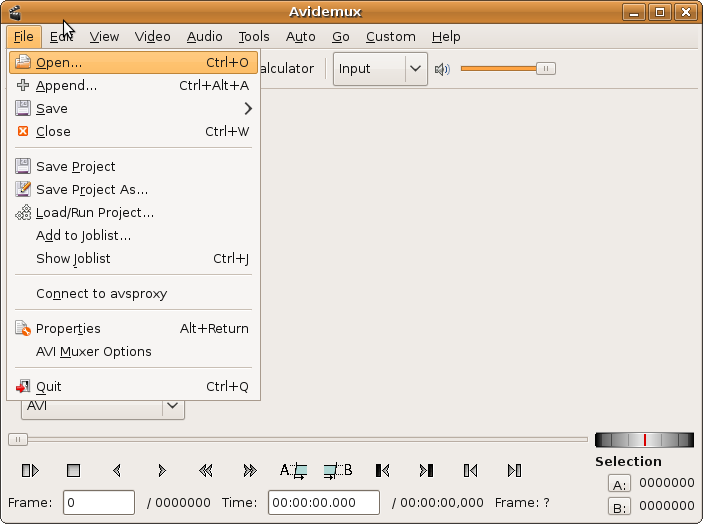Set selection marker B
This screenshot has width=703, height=524.
pyautogui.click(x=338, y=471)
